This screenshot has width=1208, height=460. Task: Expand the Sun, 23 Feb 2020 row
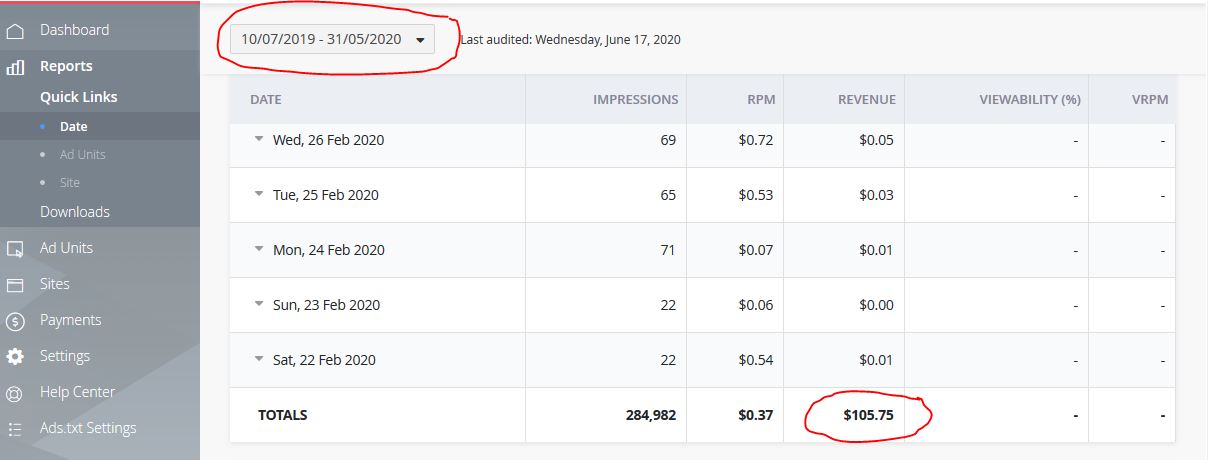259,305
